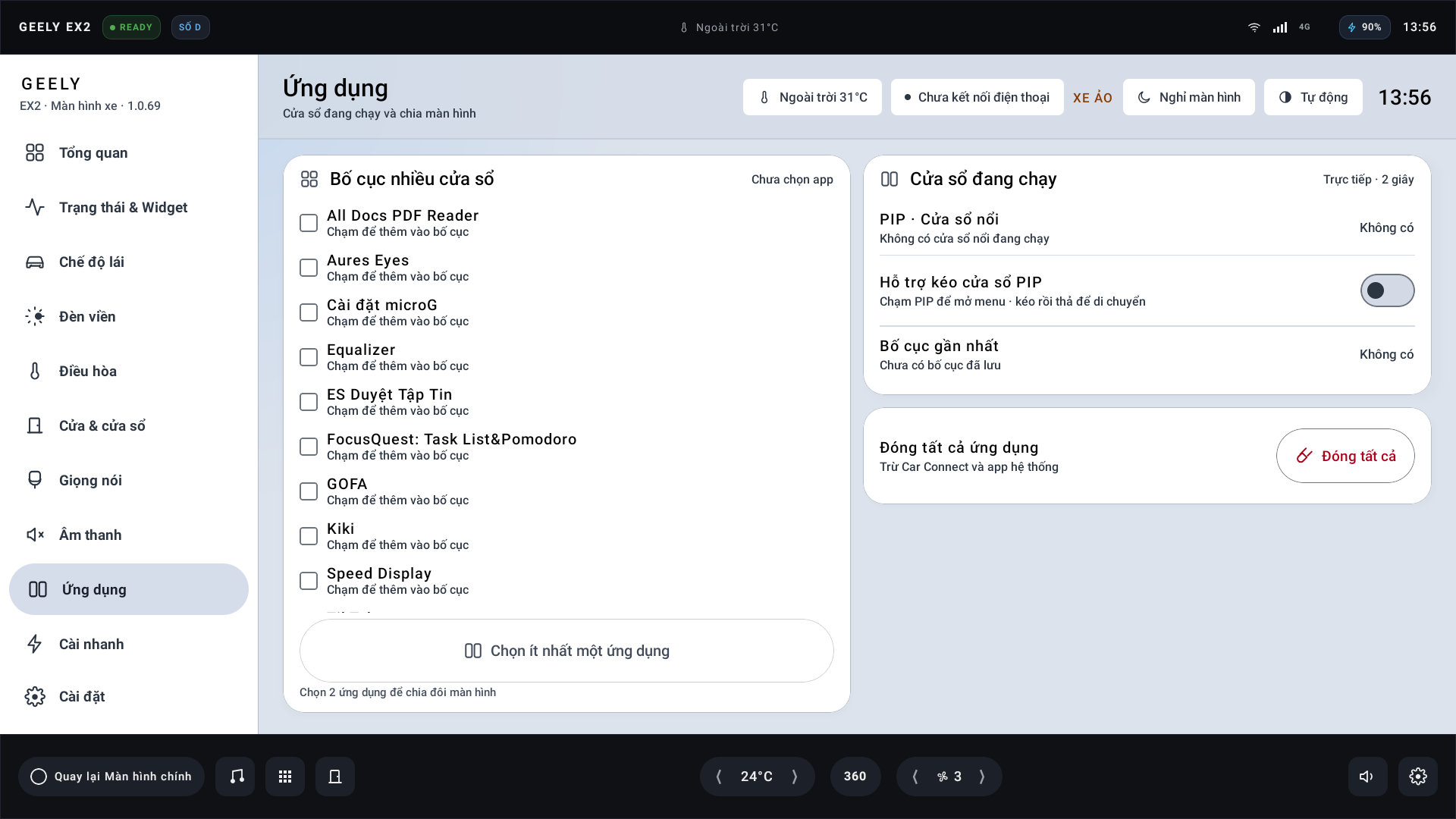This screenshot has height=819, width=1456.
Task: Open Cài nhanh quick settings
Action: click(x=129, y=644)
